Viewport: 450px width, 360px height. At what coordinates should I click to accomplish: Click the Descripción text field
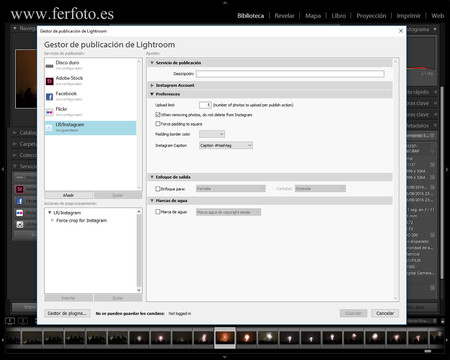coord(290,74)
